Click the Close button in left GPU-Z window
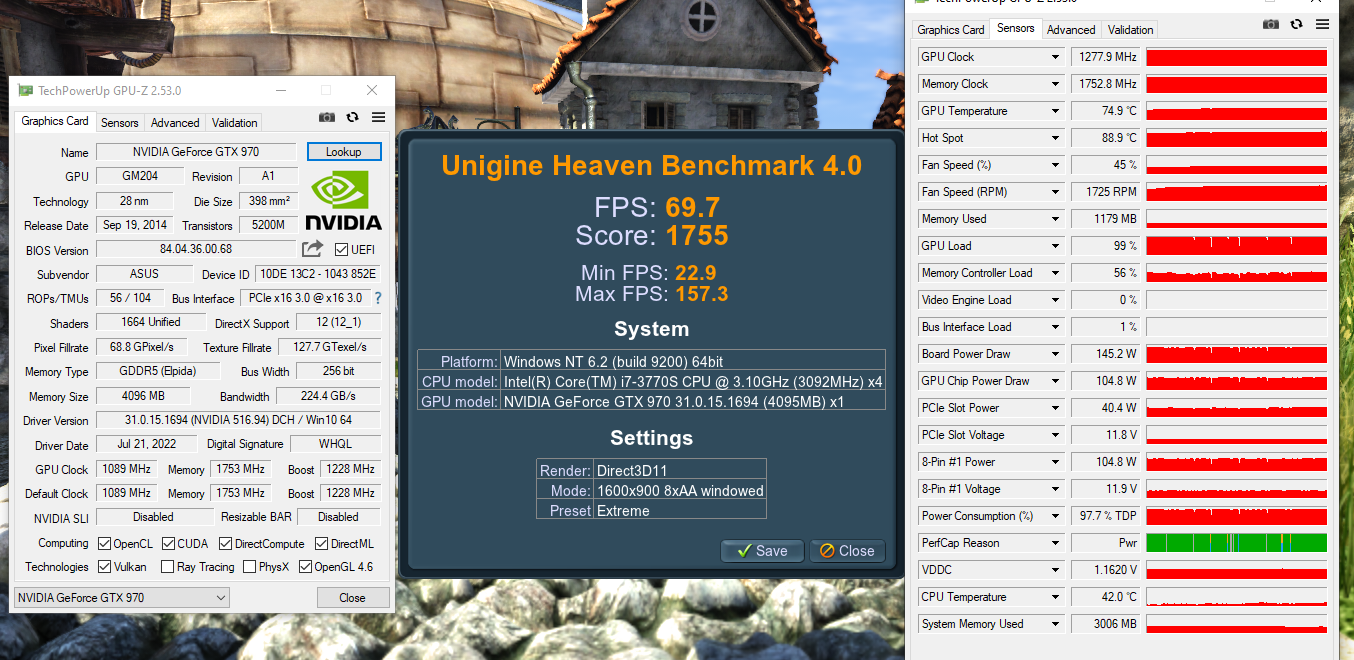The image size is (1354, 660). coord(352,598)
